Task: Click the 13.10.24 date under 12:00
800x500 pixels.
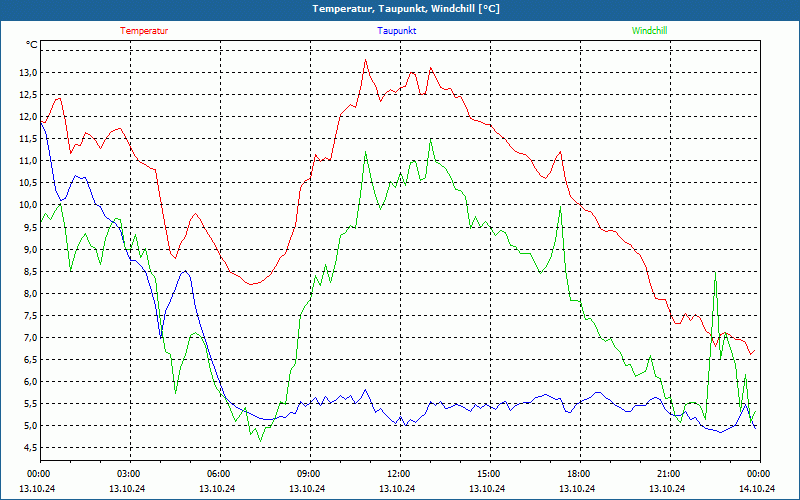Action: coord(397,488)
